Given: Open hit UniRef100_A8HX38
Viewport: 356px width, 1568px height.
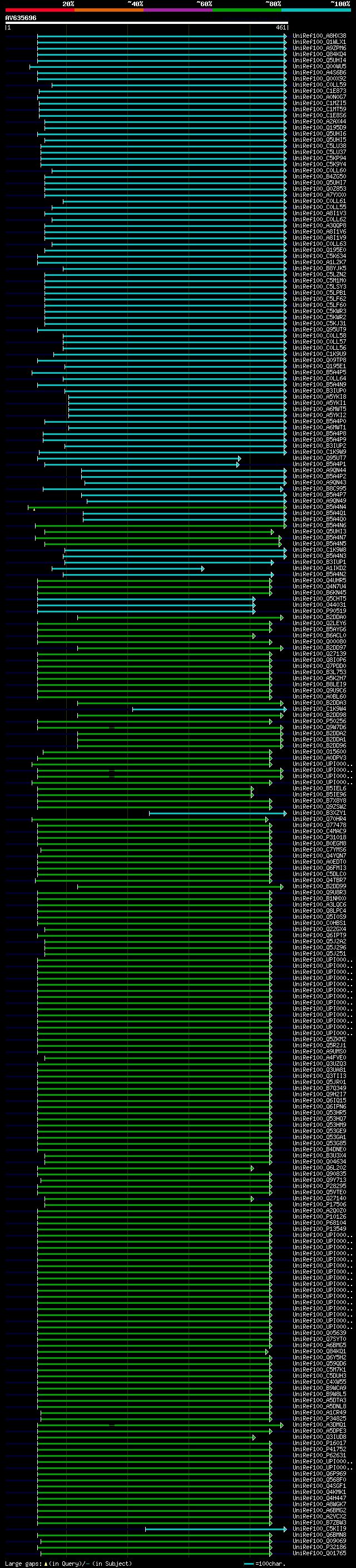Looking at the screenshot, I should click(x=319, y=36).
